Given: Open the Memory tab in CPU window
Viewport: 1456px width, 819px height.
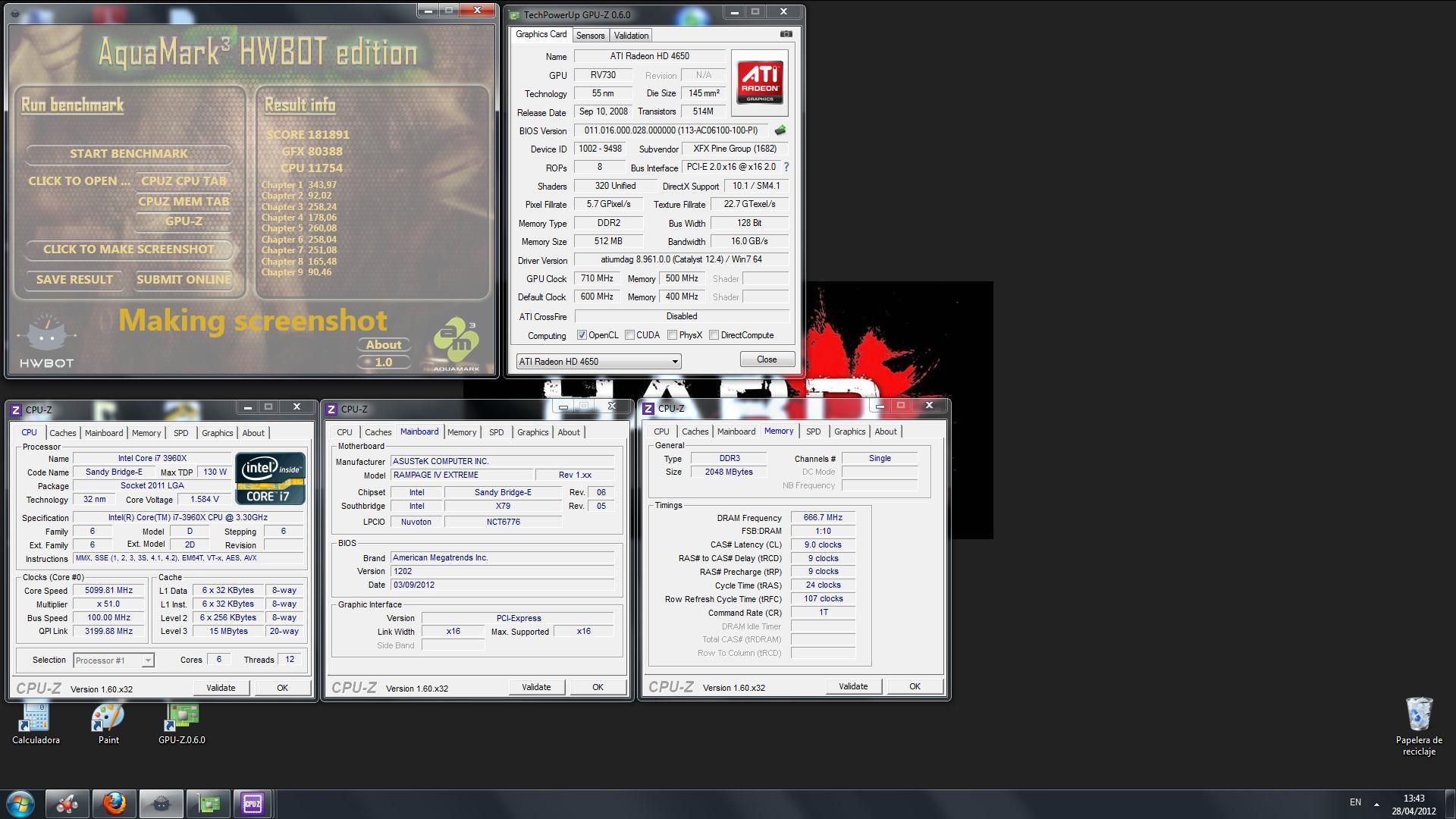Looking at the screenshot, I should click(146, 433).
